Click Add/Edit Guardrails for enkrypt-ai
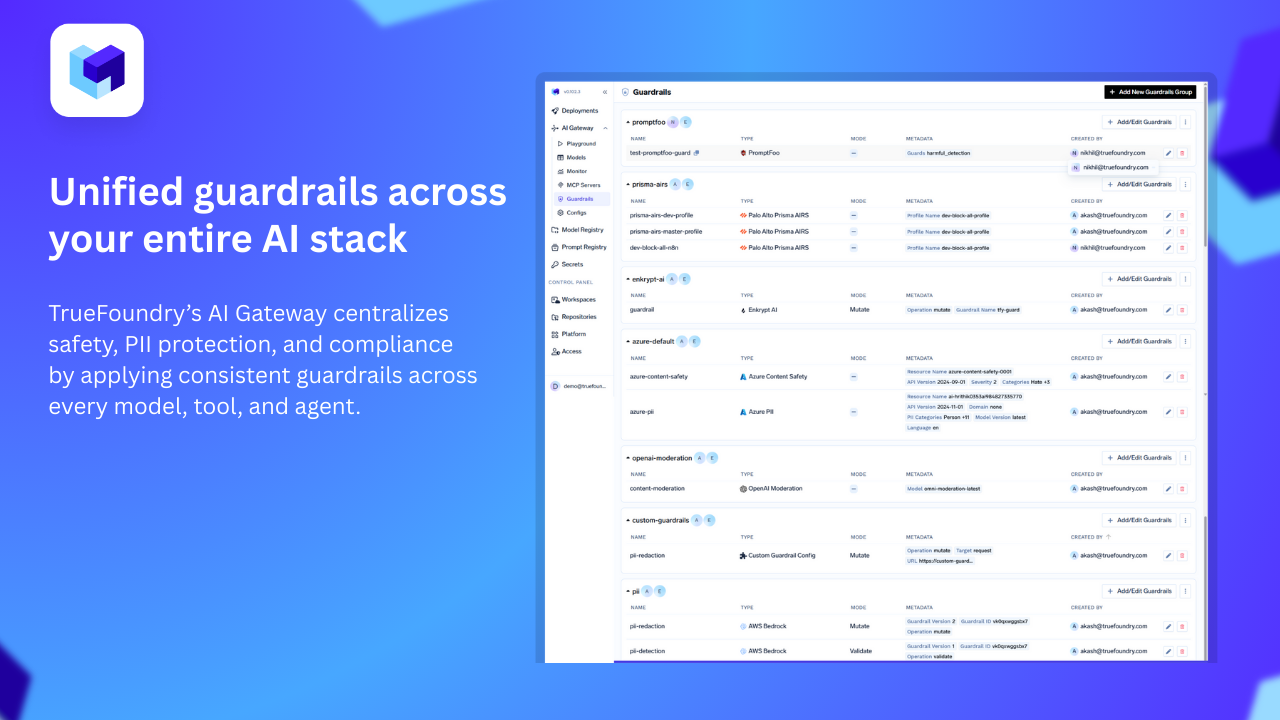The image size is (1280, 720). (x=1139, y=279)
